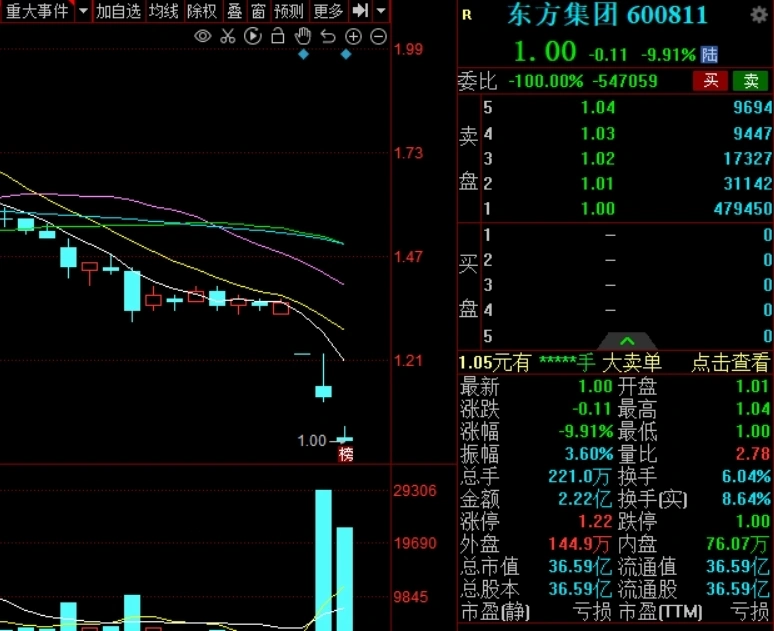
Task: Zoom in with the plus icon
Action: coord(353,36)
